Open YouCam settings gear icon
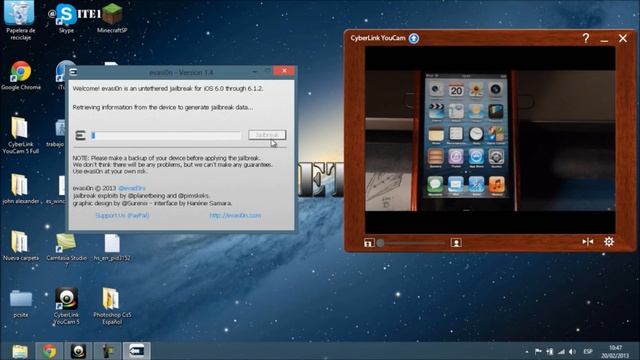Image resolution: width=640 pixels, height=360 pixels. [609, 242]
